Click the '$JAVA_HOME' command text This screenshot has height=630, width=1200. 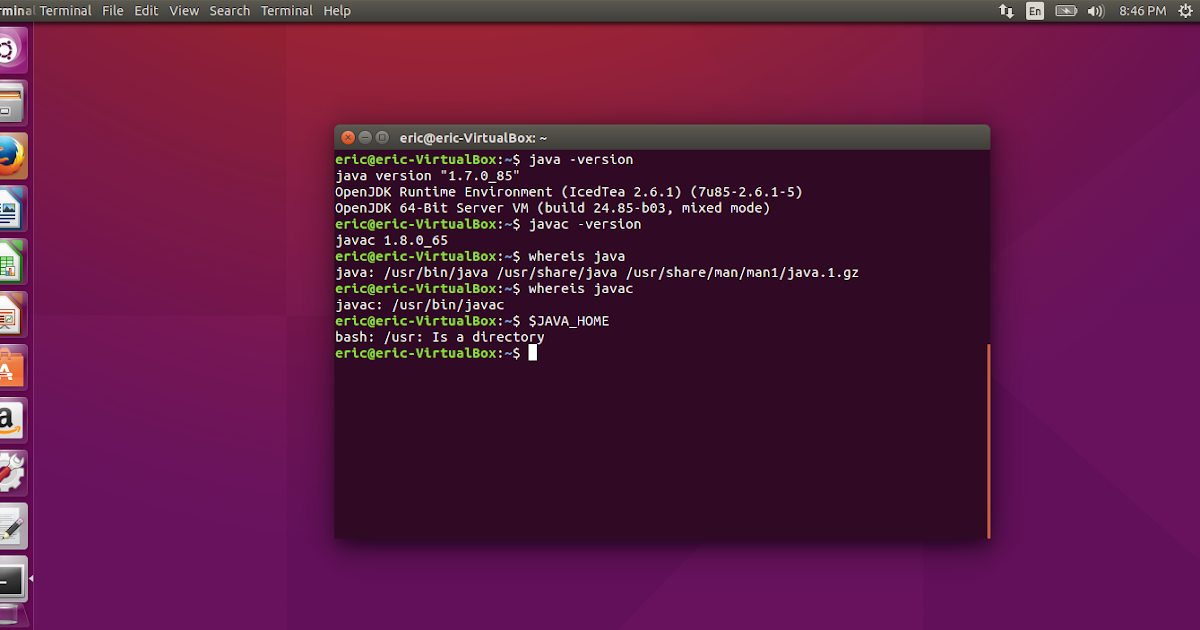point(569,321)
